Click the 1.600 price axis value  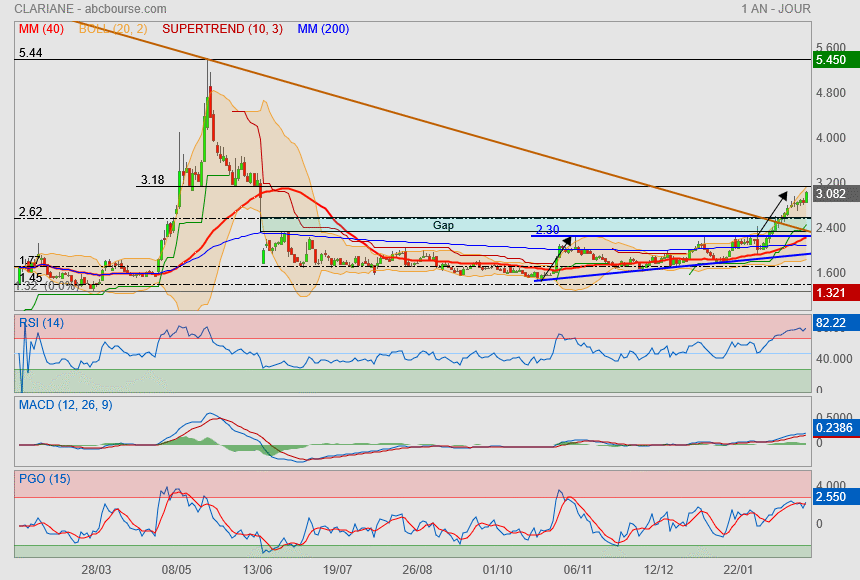[831, 273]
